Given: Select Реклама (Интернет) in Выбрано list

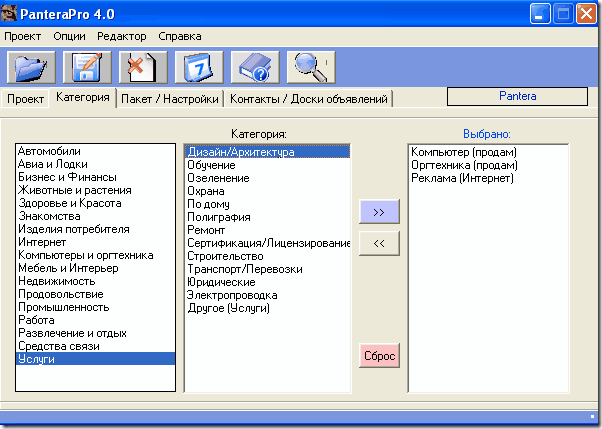Looking at the screenshot, I should point(488,178).
